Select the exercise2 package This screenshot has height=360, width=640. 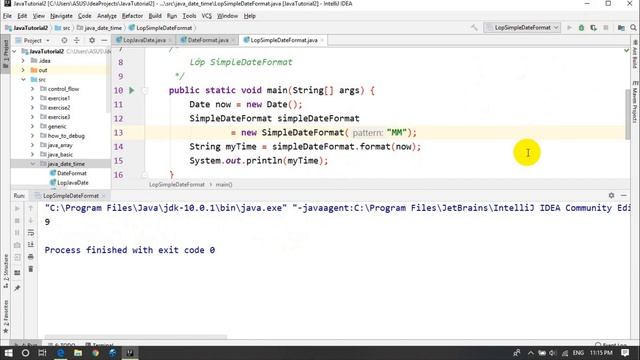(x=59, y=107)
